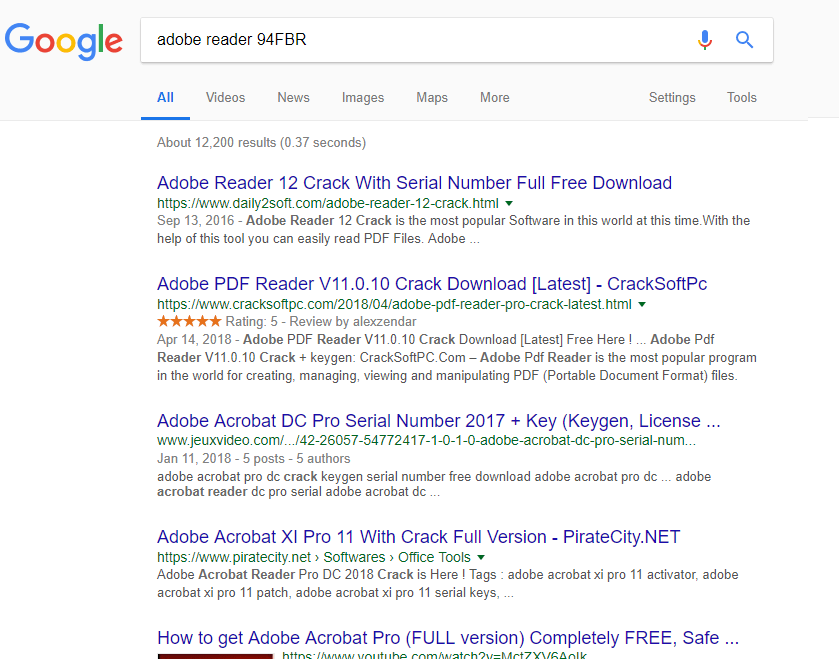The width and height of the screenshot is (839, 659).
Task: Expand dropdown arrow after piratecity.net breadcrumb
Action: coord(481,557)
